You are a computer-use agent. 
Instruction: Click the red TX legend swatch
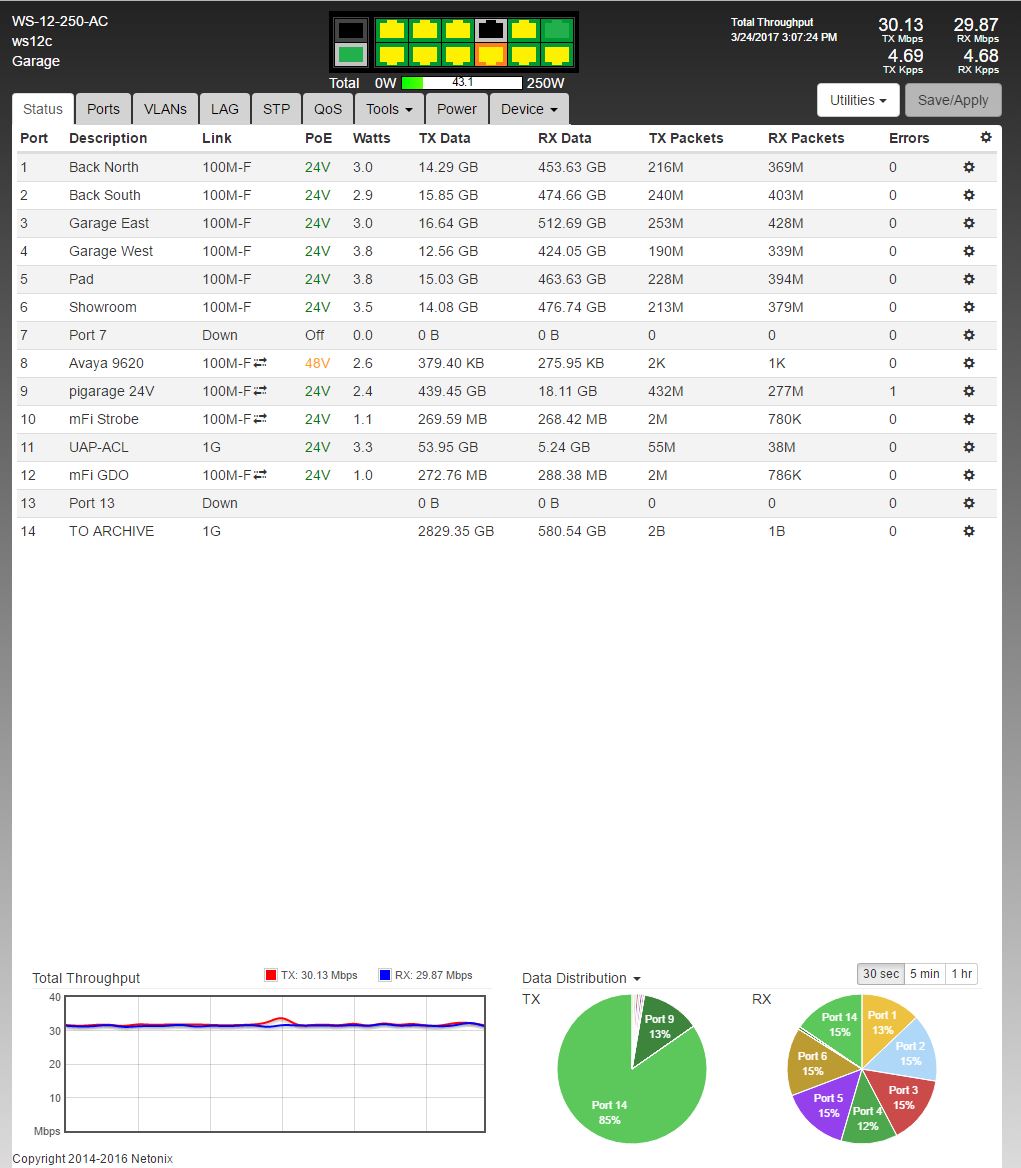click(x=270, y=975)
